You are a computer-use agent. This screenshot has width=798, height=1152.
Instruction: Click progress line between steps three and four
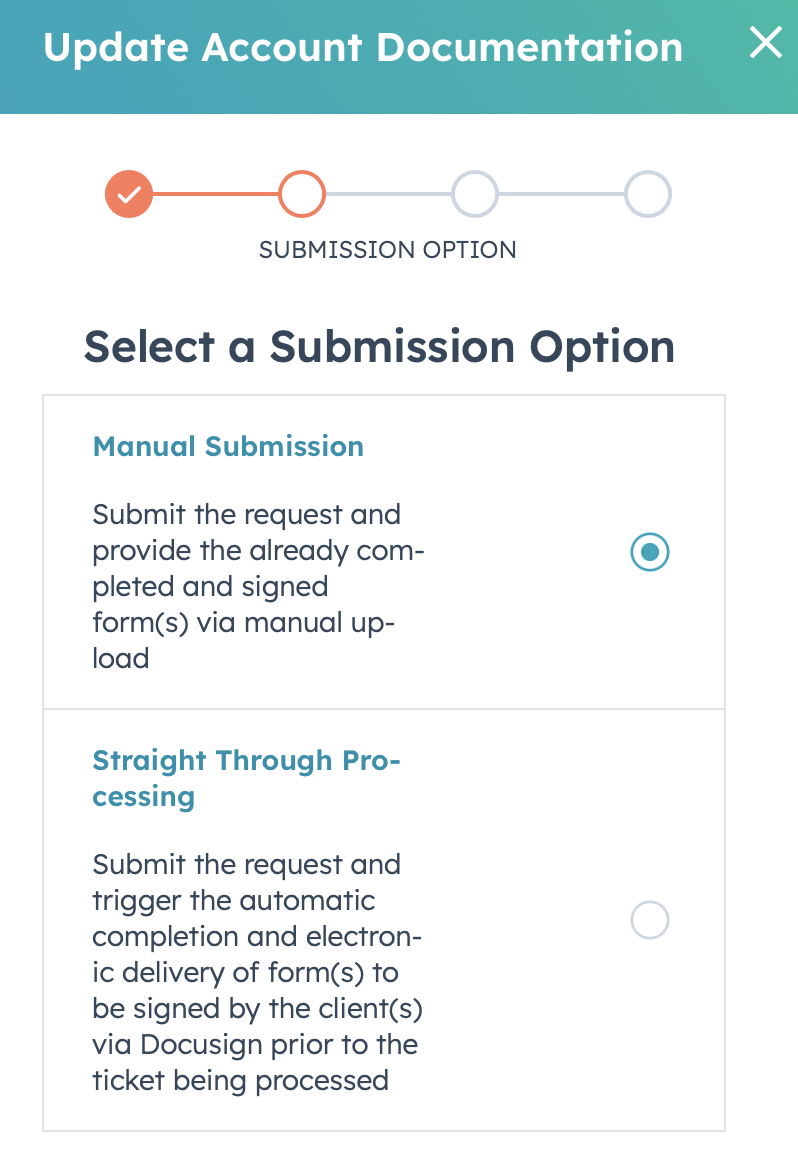pos(561,194)
